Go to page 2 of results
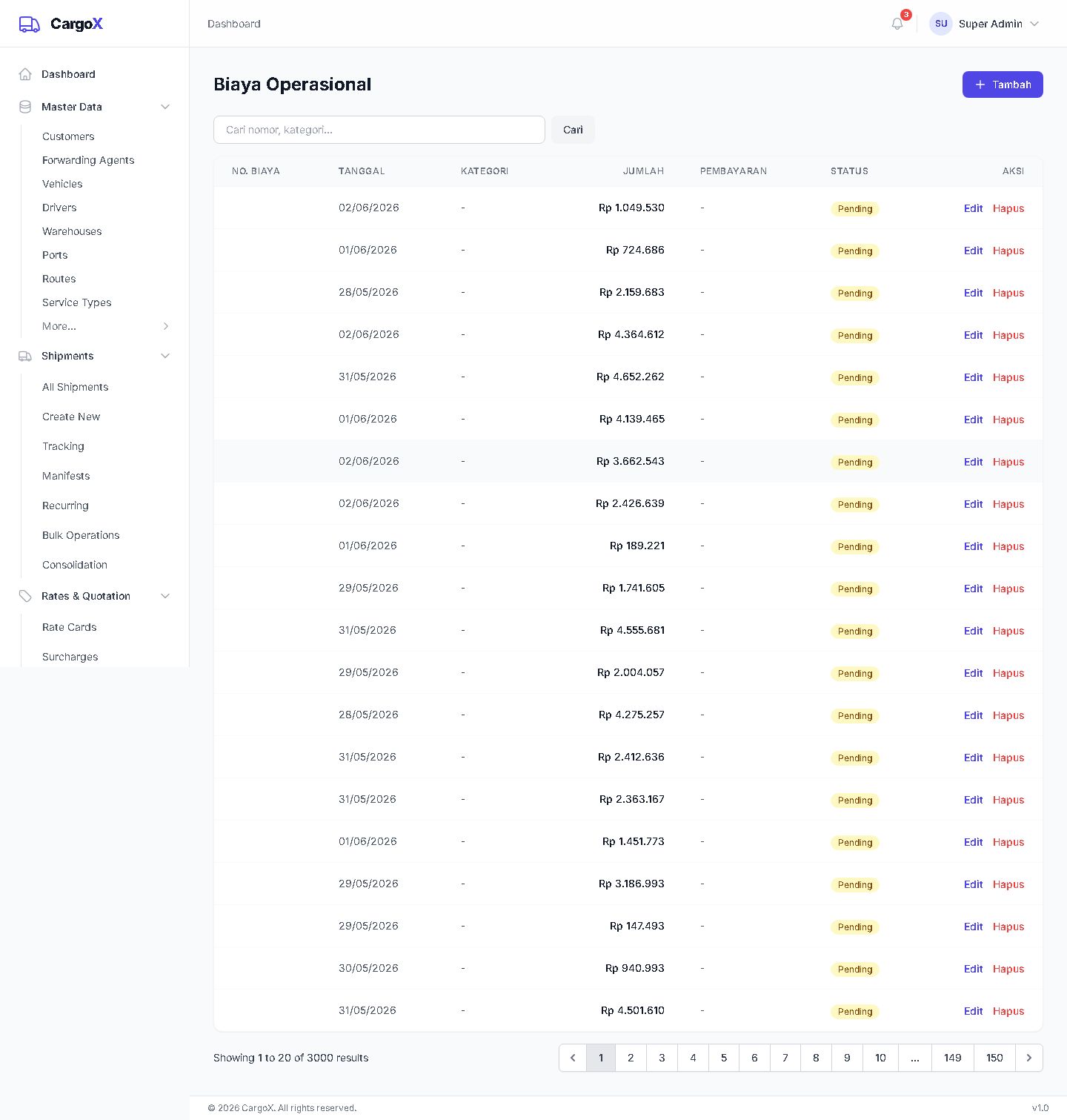 click(x=631, y=1058)
